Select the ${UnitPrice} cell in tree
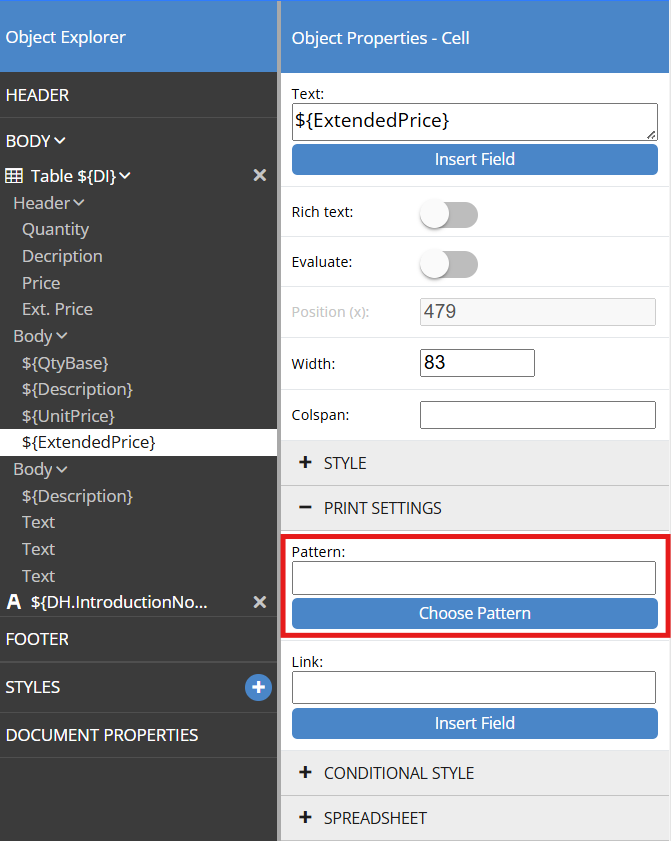 (68, 415)
